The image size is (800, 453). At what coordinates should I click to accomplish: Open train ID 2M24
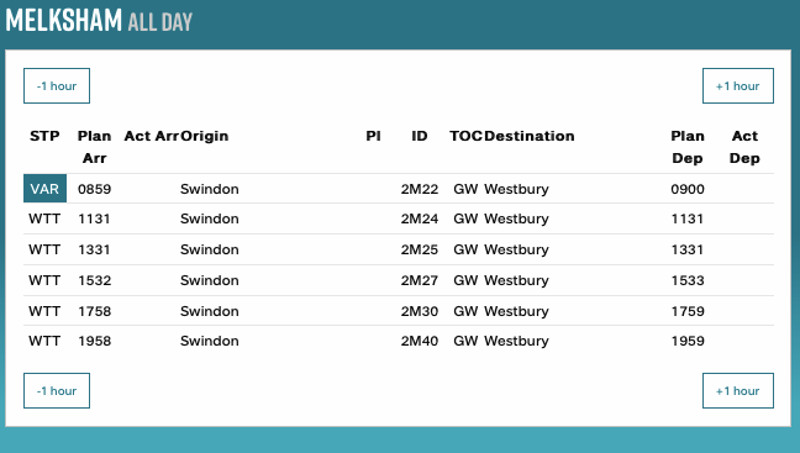(420, 219)
